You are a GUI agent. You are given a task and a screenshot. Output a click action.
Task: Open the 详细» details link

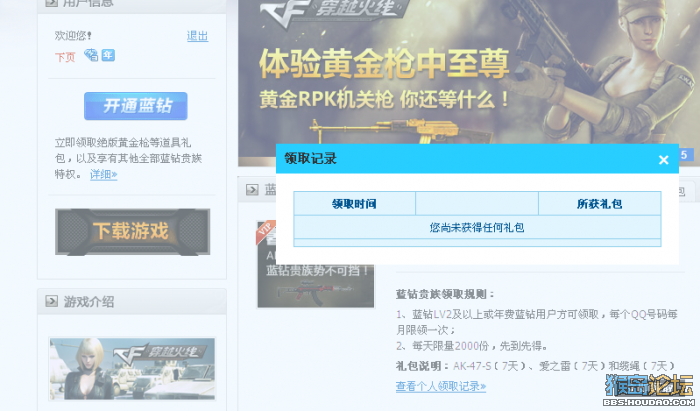click(104, 174)
